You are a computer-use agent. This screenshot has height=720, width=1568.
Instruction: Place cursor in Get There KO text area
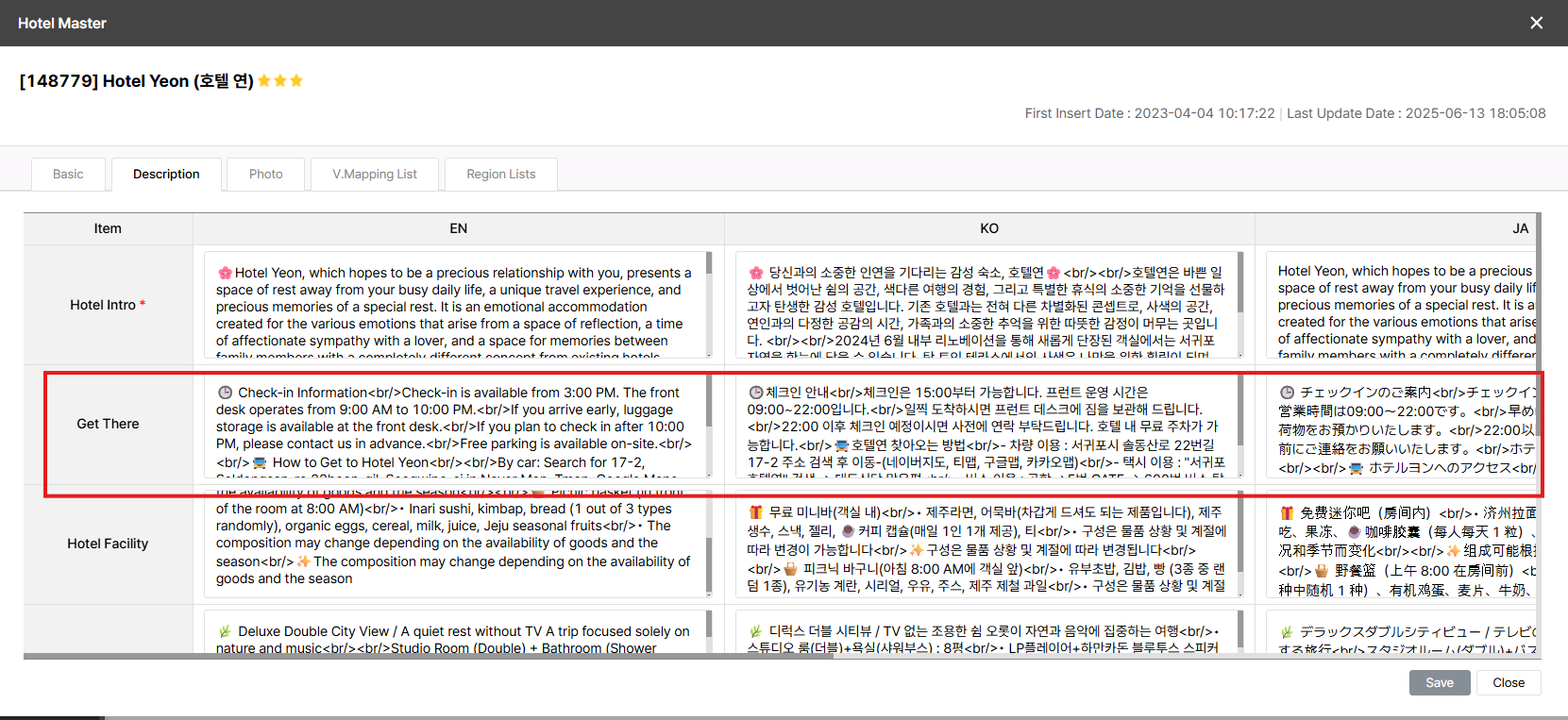pyautogui.click(x=984, y=426)
